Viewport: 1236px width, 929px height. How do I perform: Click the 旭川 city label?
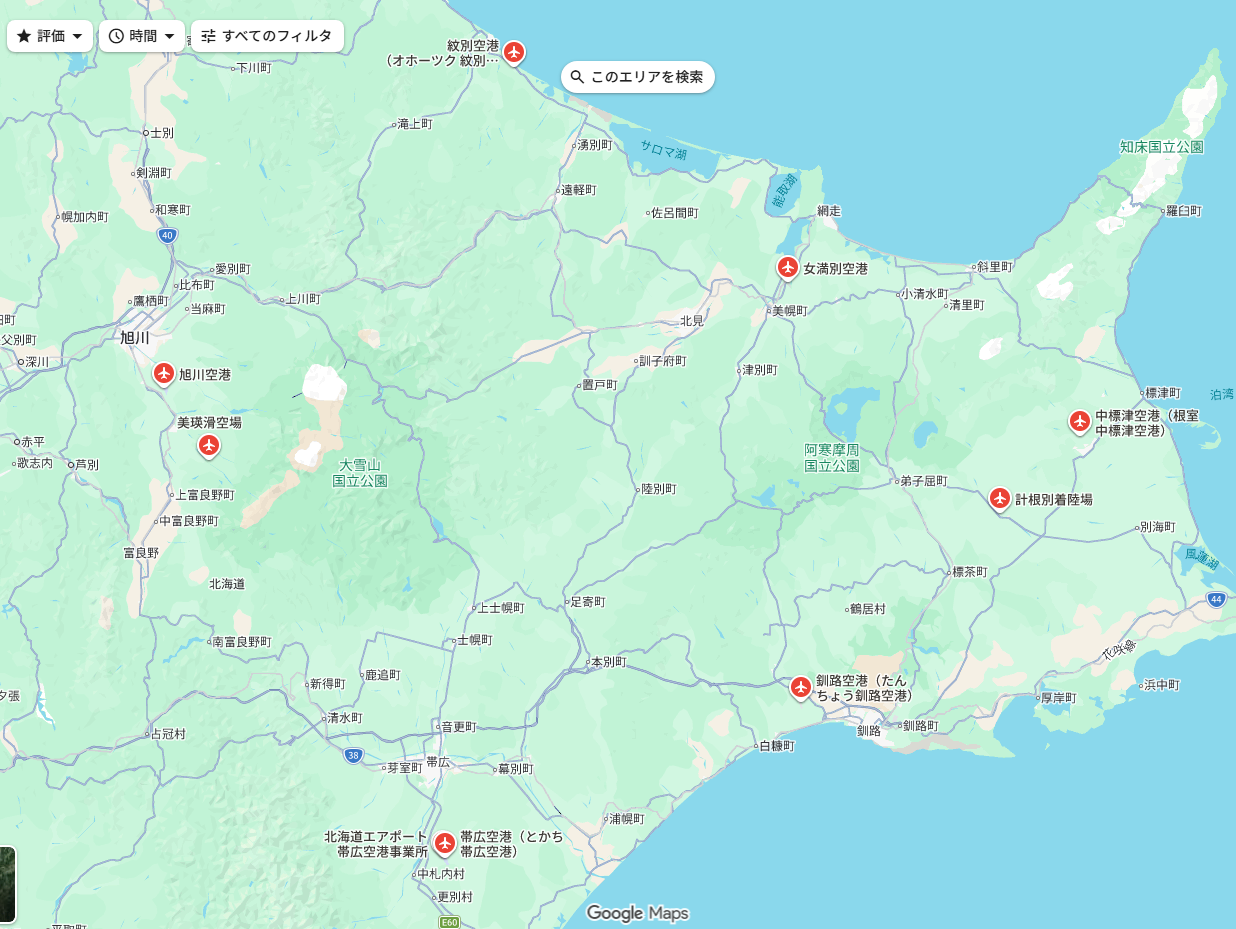pyautogui.click(x=134, y=338)
